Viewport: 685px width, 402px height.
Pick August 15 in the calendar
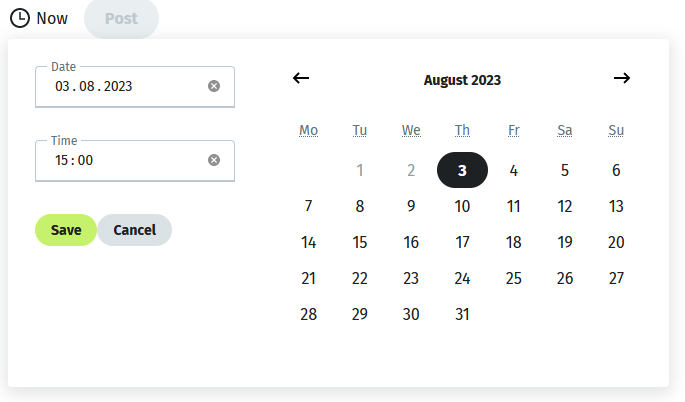[x=360, y=242]
